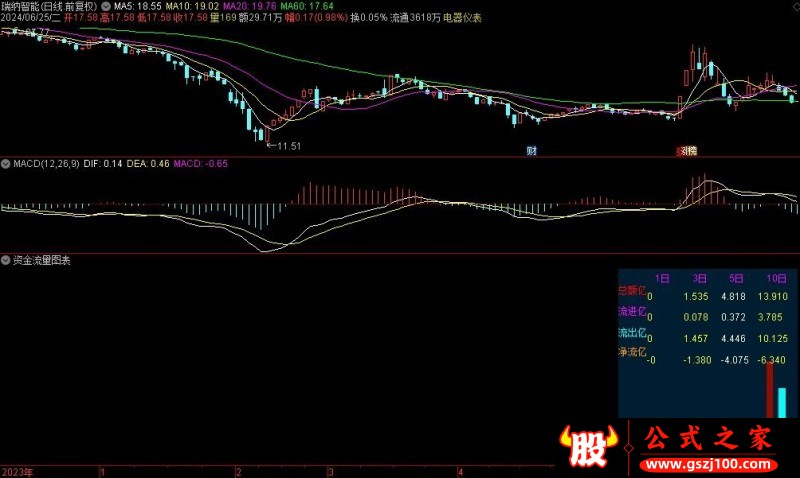Click the MA10: 19.02 moving average label
This screenshot has height=478, width=800.
[x=192, y=7]
